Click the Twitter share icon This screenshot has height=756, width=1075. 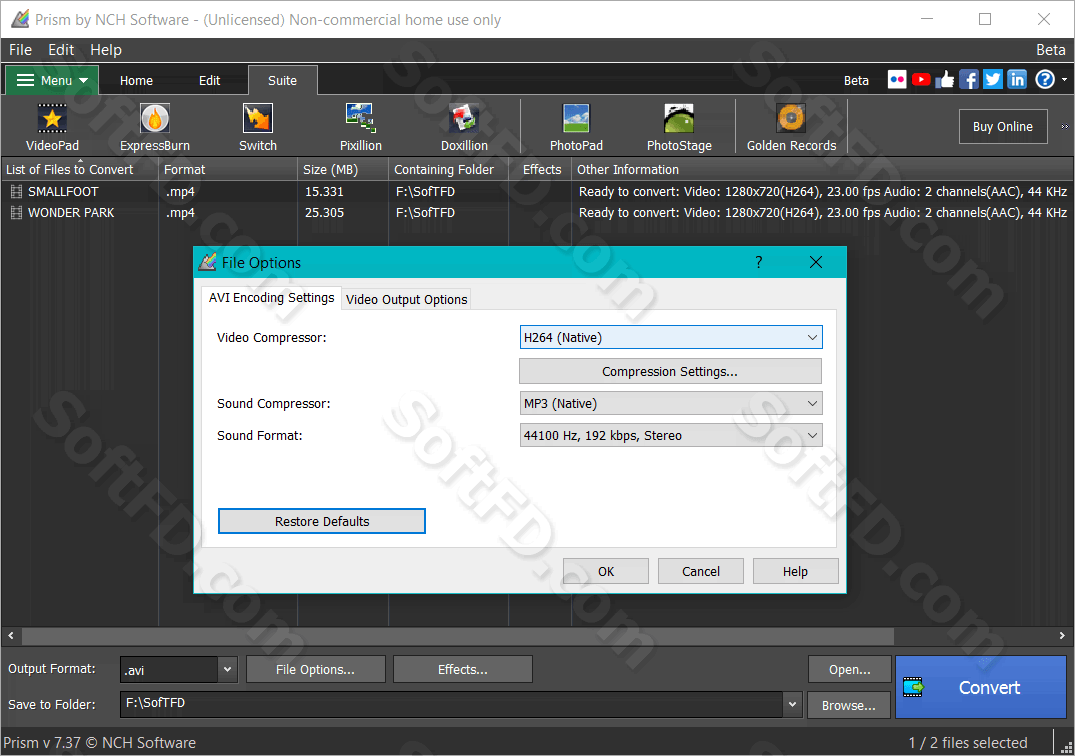(x=993, y=80)
